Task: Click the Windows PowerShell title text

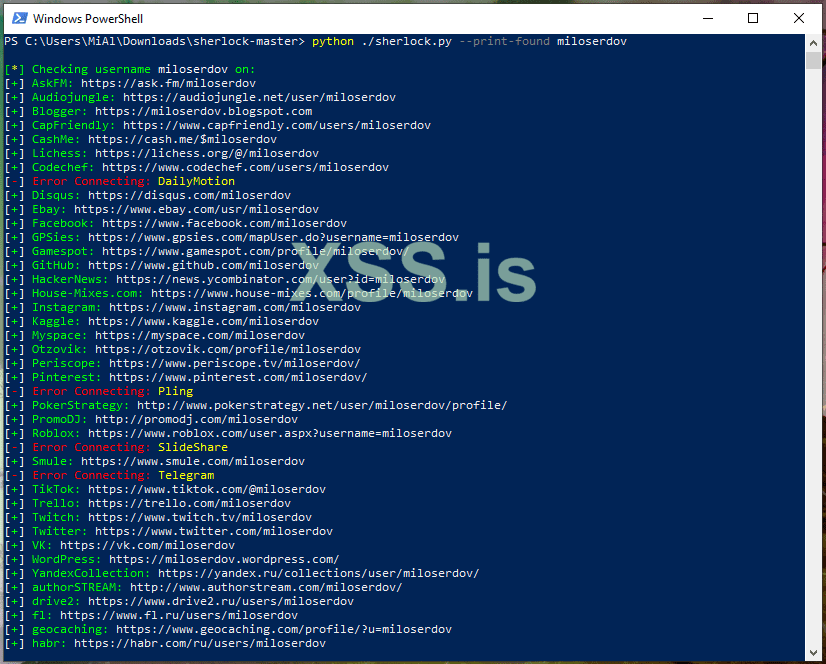Action: point(87,18)
